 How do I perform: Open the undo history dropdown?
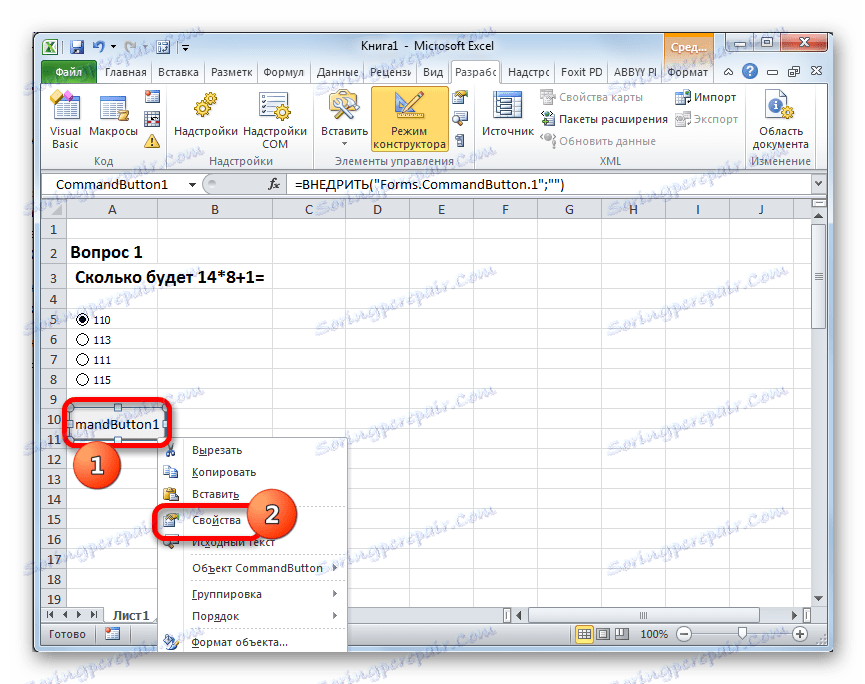click(114, 47)
